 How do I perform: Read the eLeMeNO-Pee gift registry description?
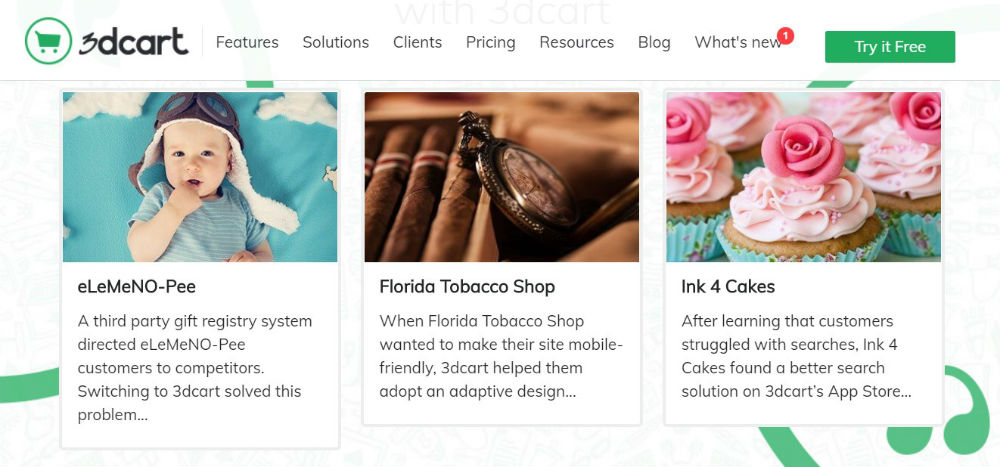tap(195, 368)
